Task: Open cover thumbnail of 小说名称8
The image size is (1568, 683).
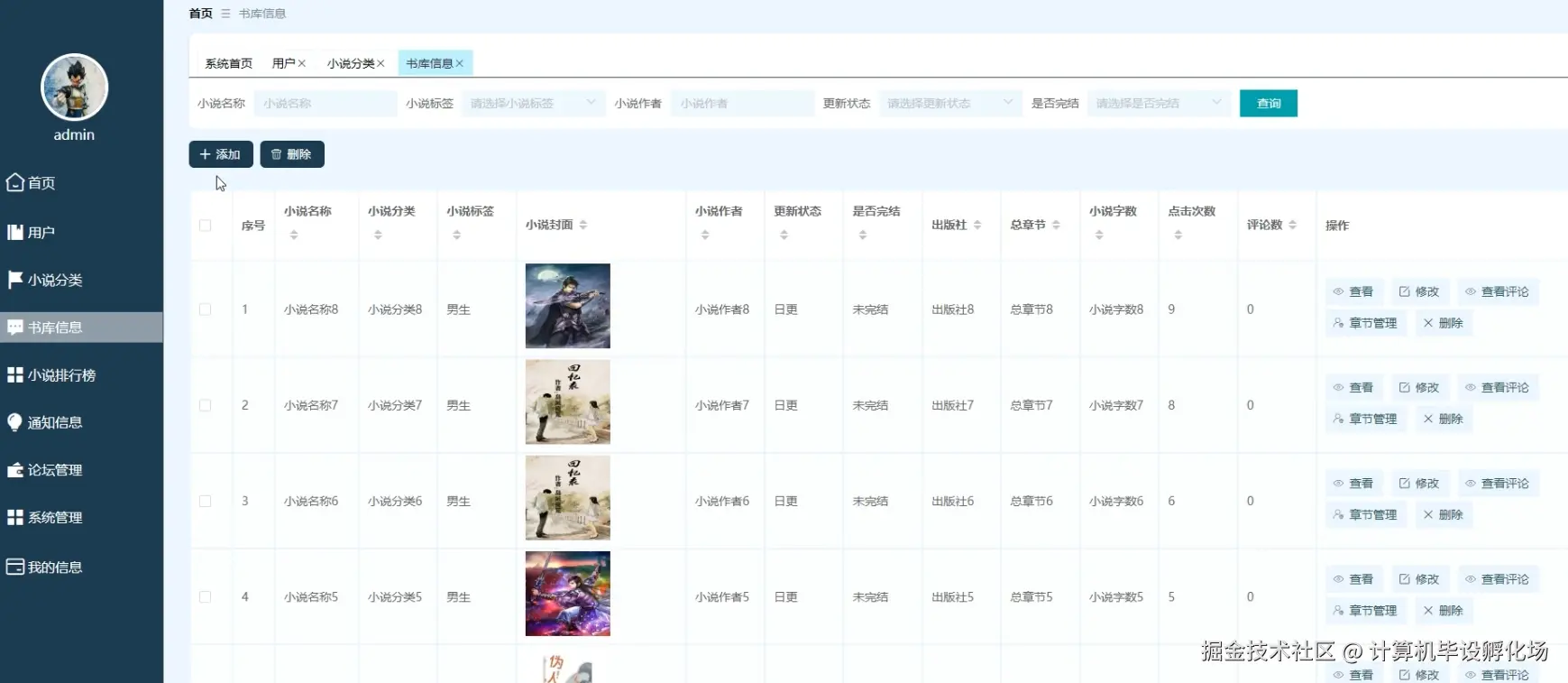Action: 568,306
